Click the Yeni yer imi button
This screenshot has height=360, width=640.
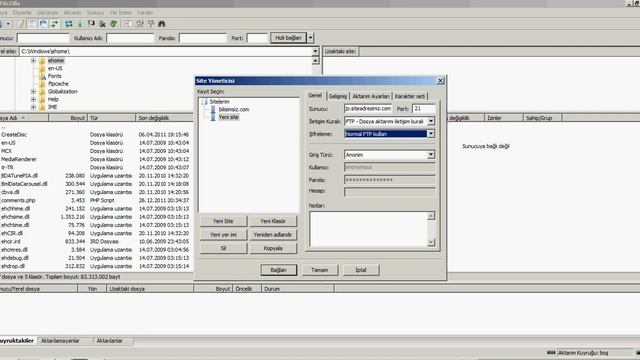point(223,235)
